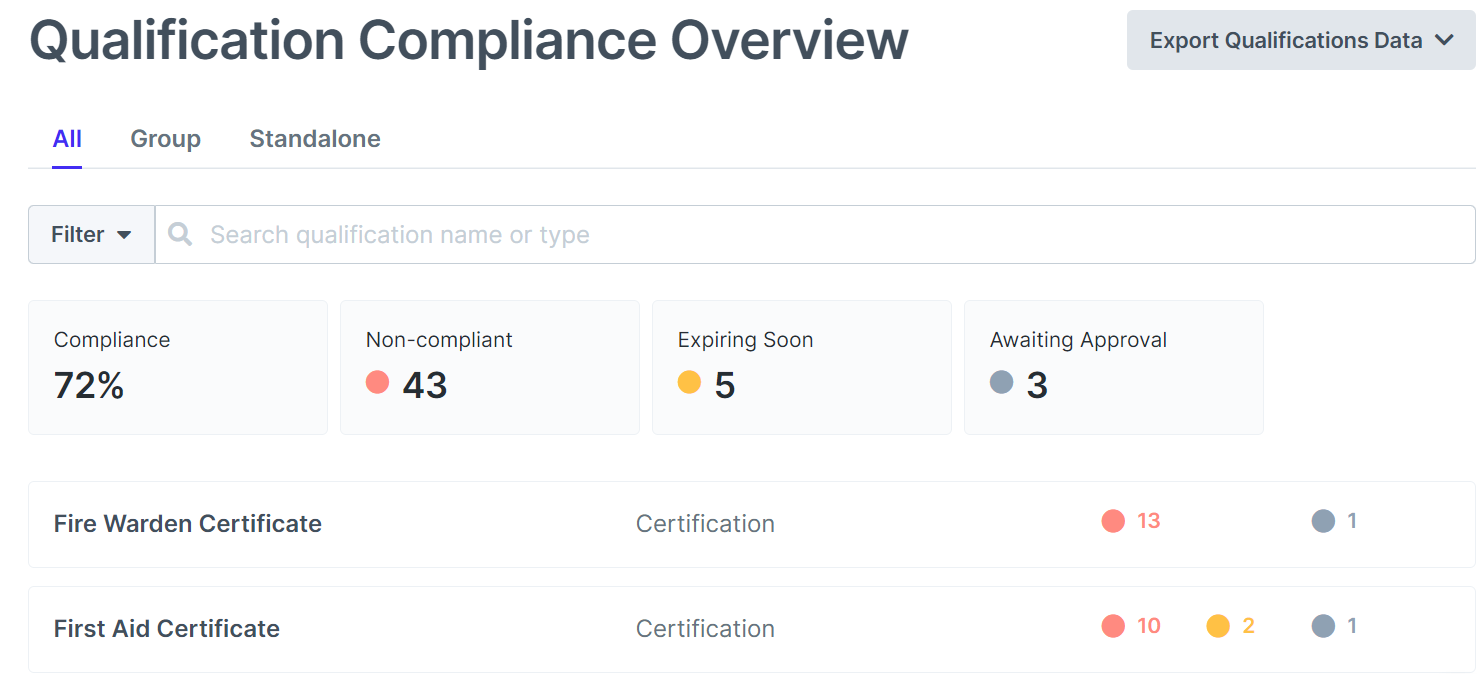This screenshot has height=674, width=1483.
Task: Open First Aid Certificate row
Action: tap(167, 629)
